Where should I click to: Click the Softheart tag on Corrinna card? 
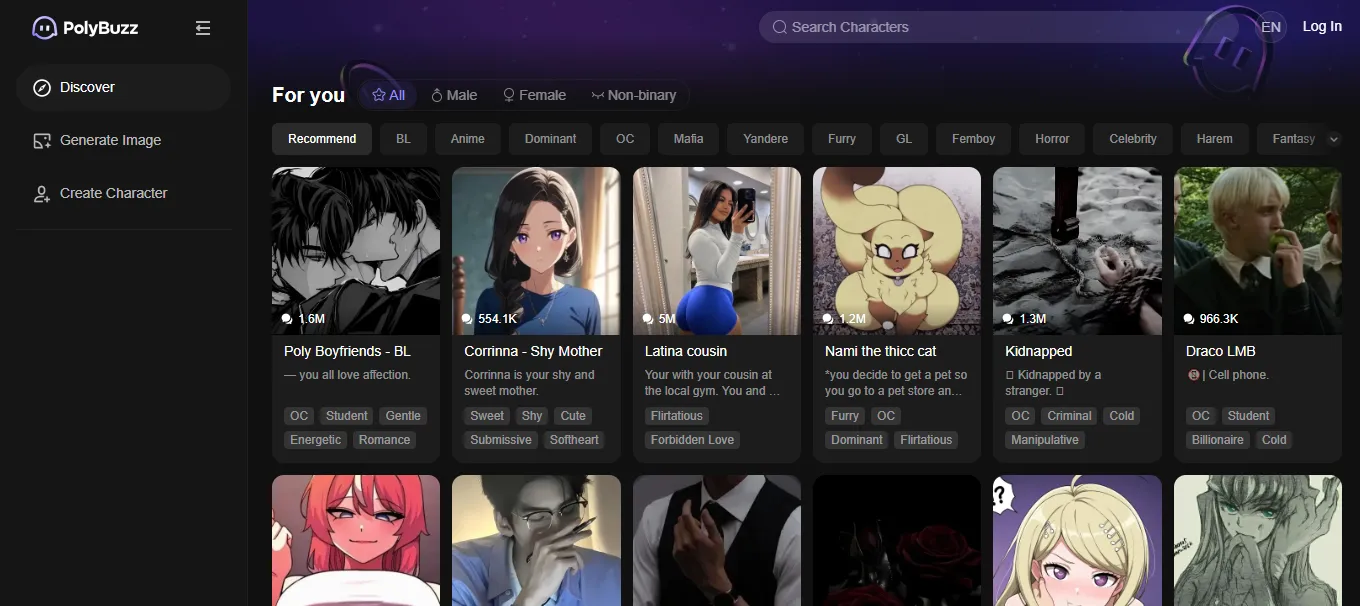tap(574, 440)
